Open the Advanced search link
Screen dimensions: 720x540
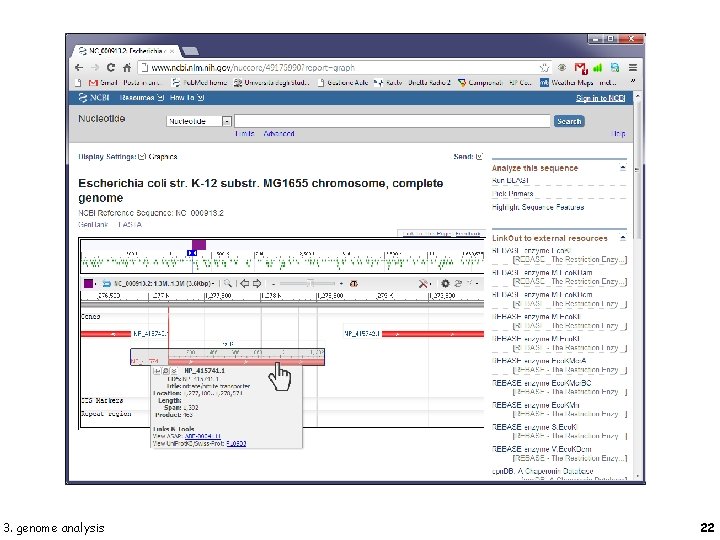pyautogui.click(x=279, y=134)
